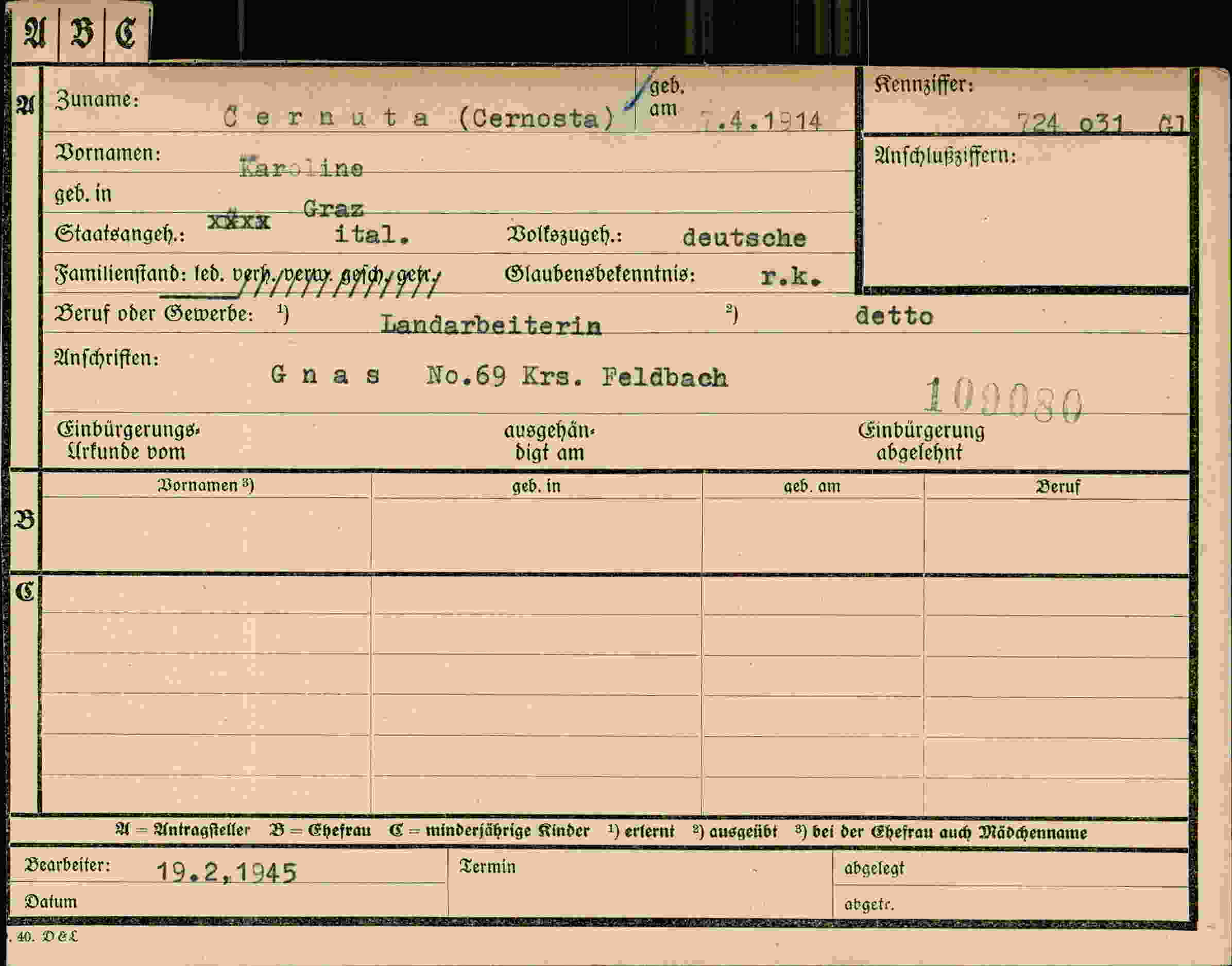The image size is (1232, 966).
Task: Click the 'Einbürgerungs-Urkunde vom' label
Action: coord(128,441)
